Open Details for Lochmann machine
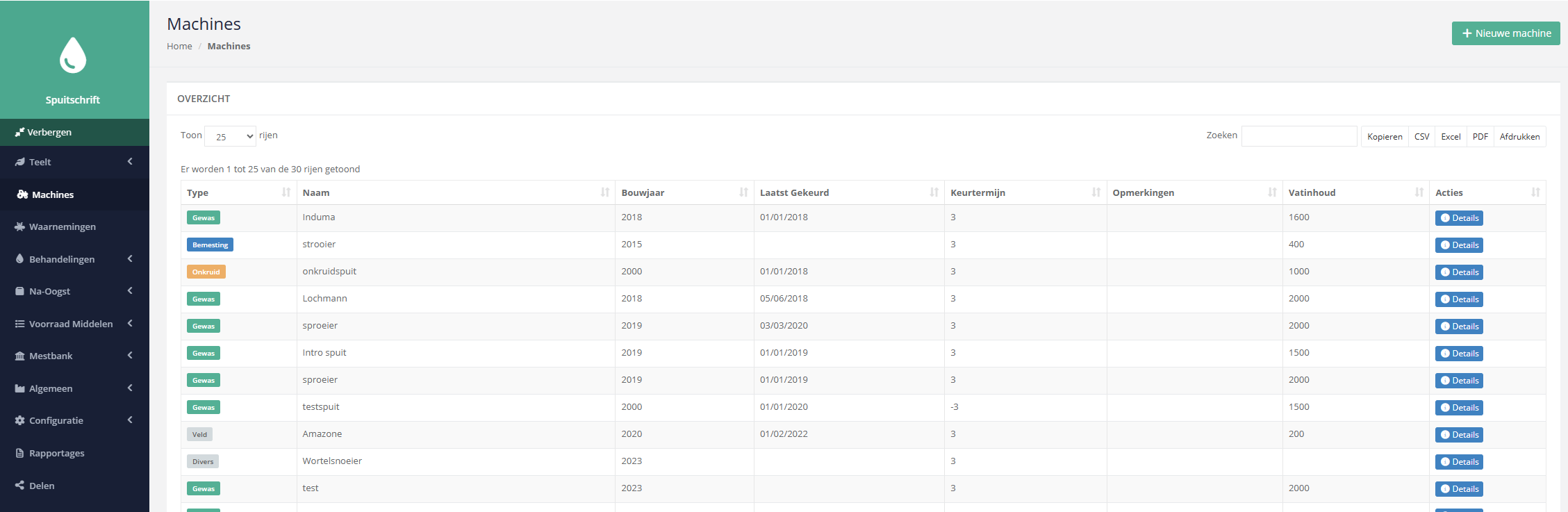1568x512 pixels. pyautogui.click(x=1459, y=299)
